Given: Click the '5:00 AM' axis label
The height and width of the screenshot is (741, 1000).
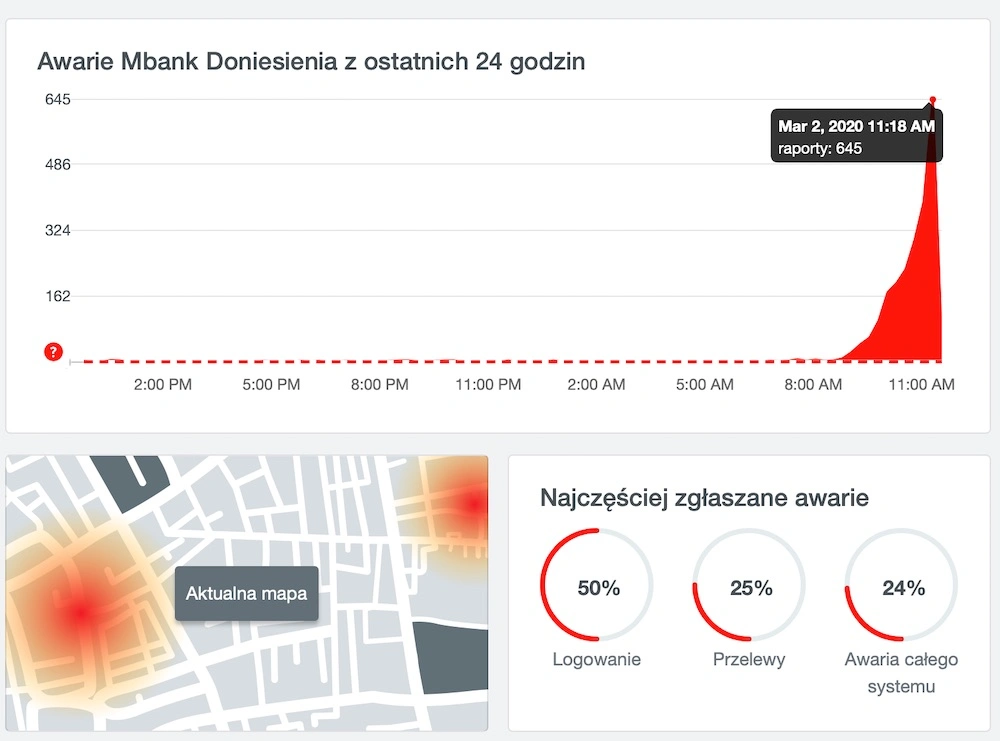Looking at the screenshot, I should pyautogui.click(x=705, y=385).
